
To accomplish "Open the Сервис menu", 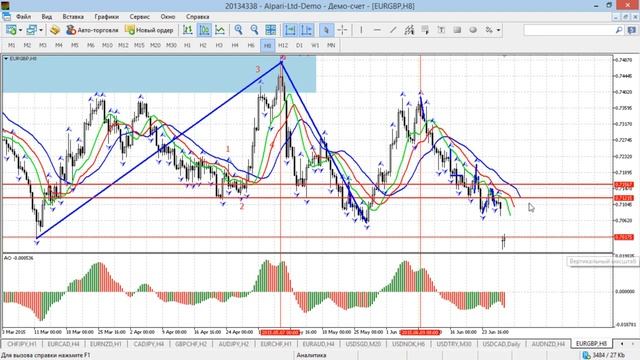I will (x=140, y=17).
